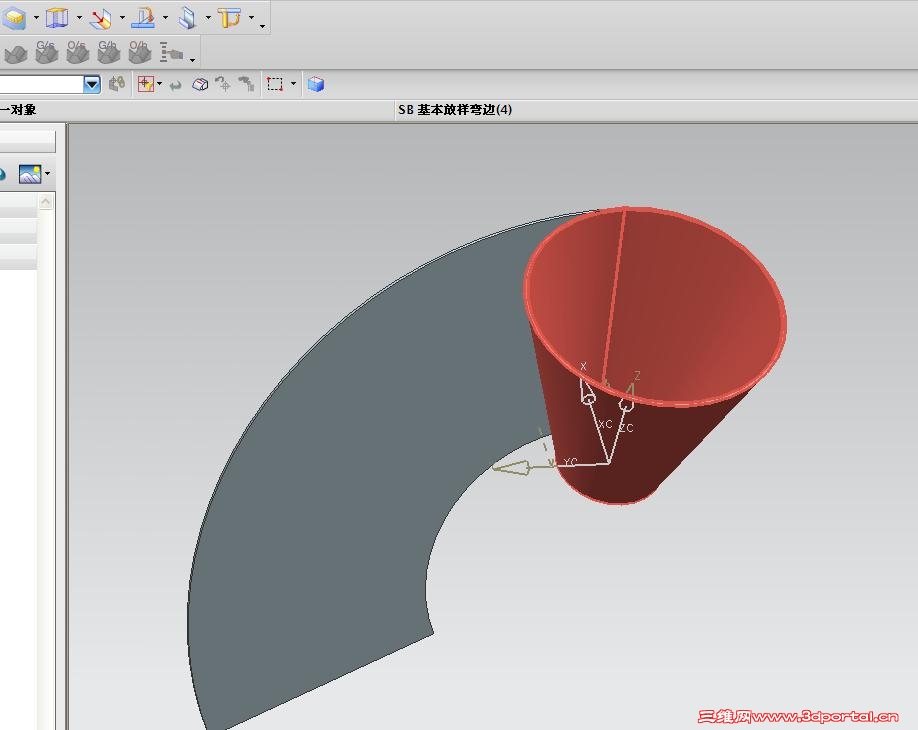Expand the bend tool dropdown arrow
Screen dimensions: 918x730
[x=165, y=18]
